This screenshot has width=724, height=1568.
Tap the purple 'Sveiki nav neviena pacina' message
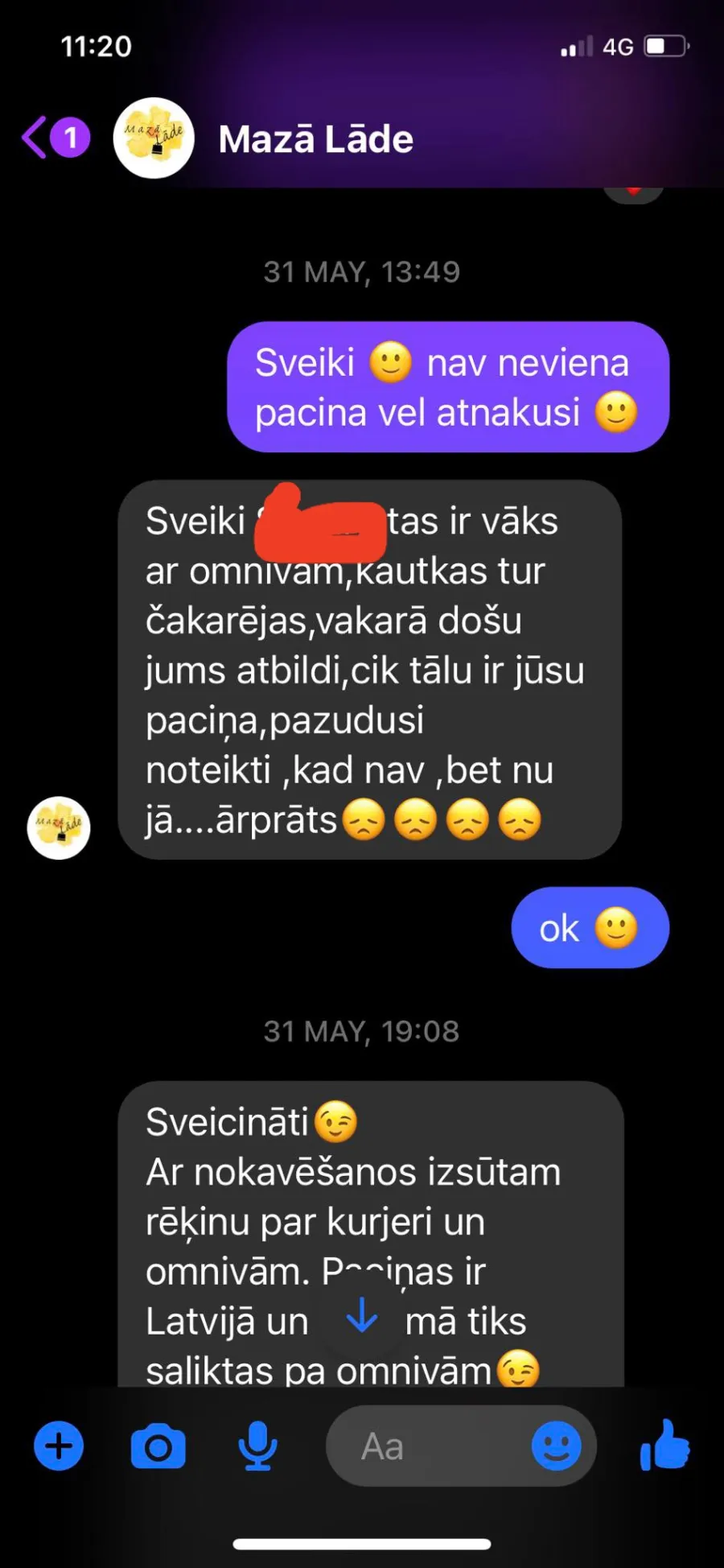(x=448, y=387)
